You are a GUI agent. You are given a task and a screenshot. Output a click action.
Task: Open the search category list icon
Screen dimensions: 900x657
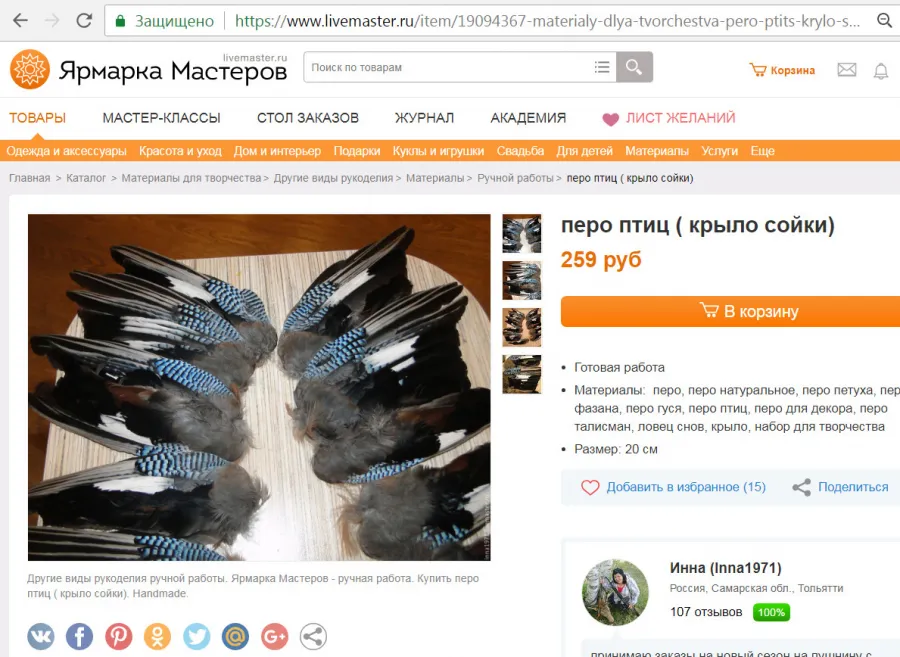[x=602, y=67]
